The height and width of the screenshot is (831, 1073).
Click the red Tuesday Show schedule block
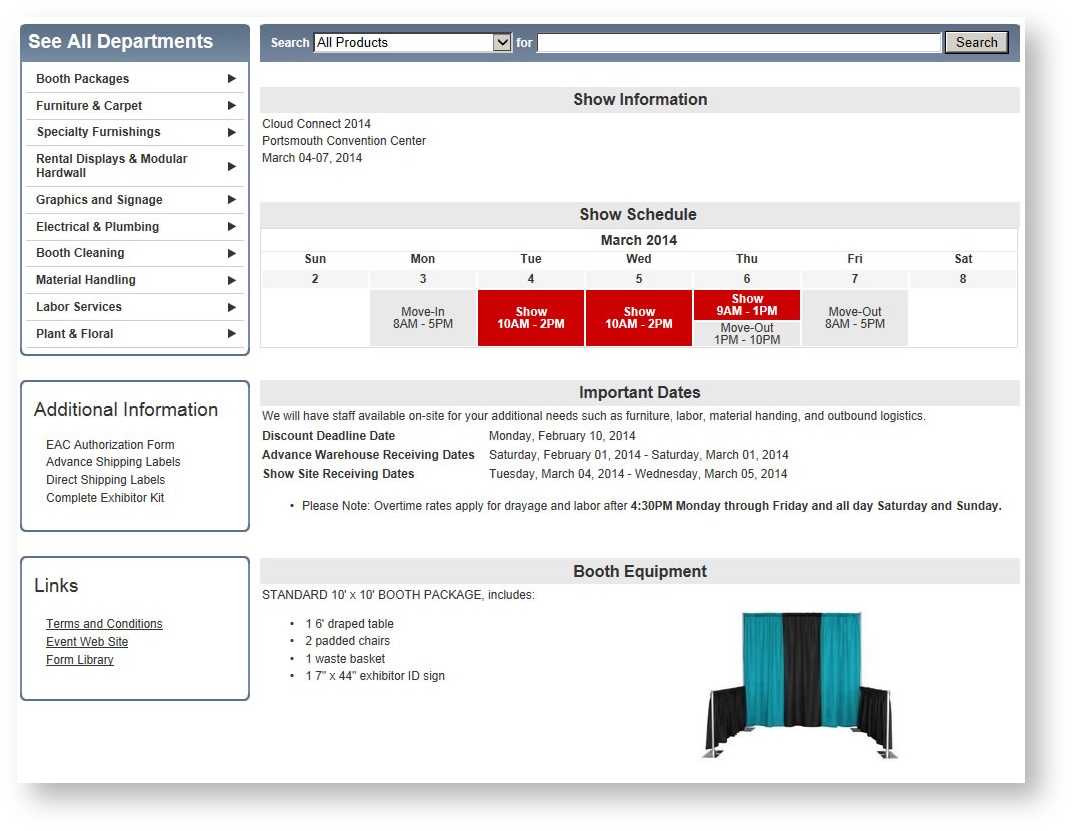click(x=531, y=318)
